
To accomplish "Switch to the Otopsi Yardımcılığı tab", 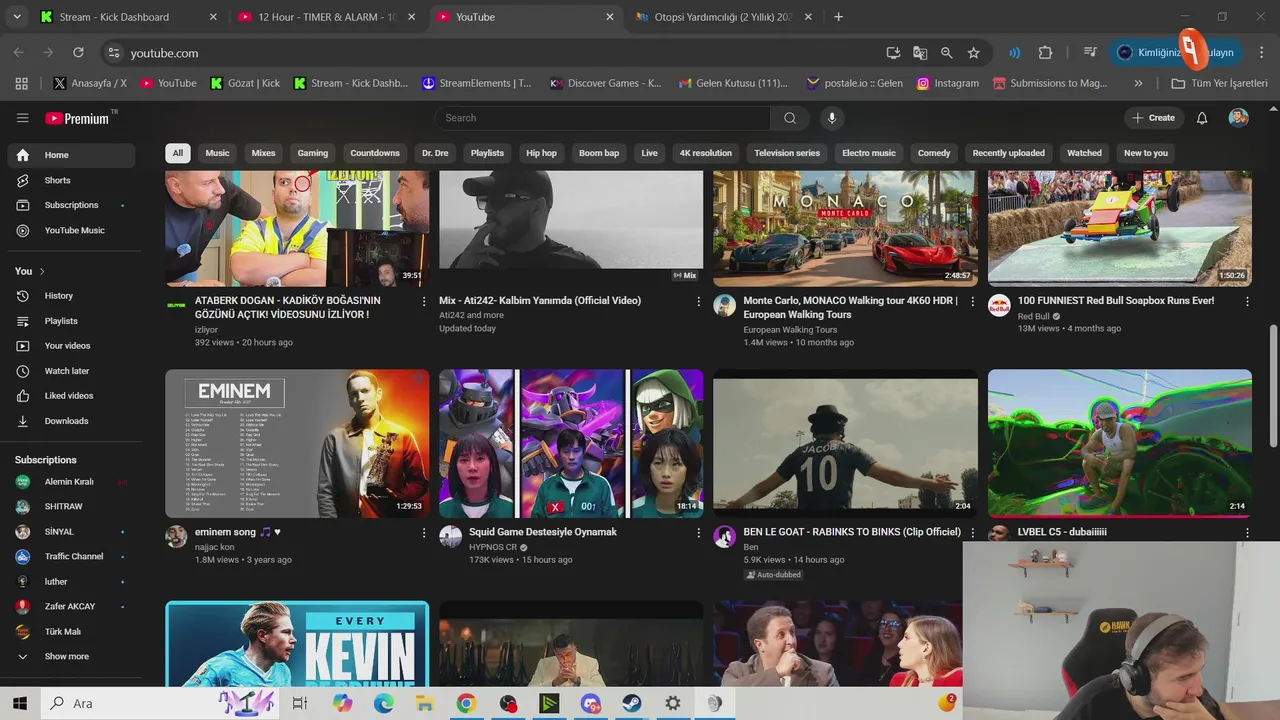I will click(x=724, y=17).
